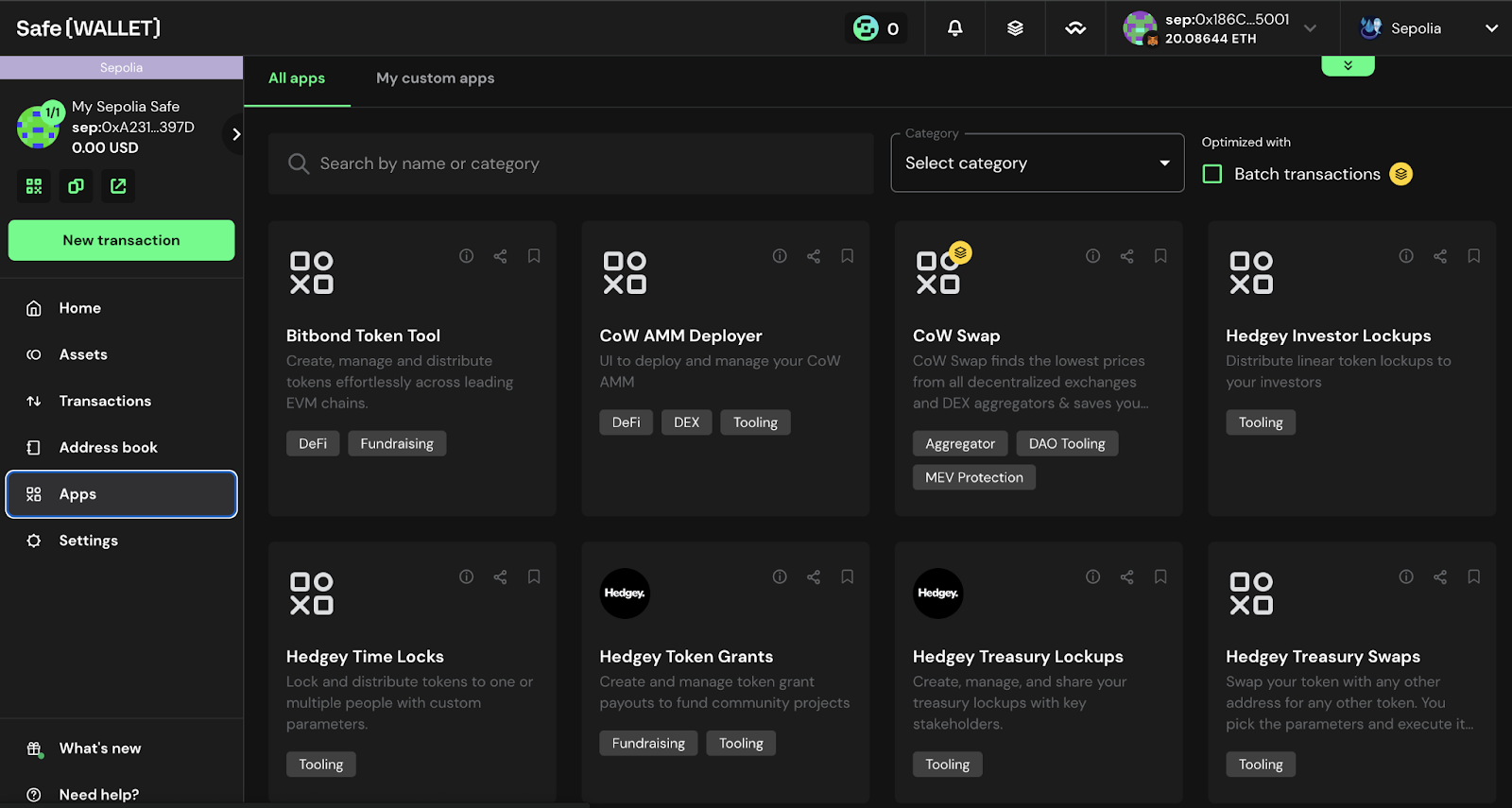The width and height of the screenshot is (1512, 808).
Task: Show info for Bitbond Token Tool
Action: pyautogui.click(x=466, y=256)
